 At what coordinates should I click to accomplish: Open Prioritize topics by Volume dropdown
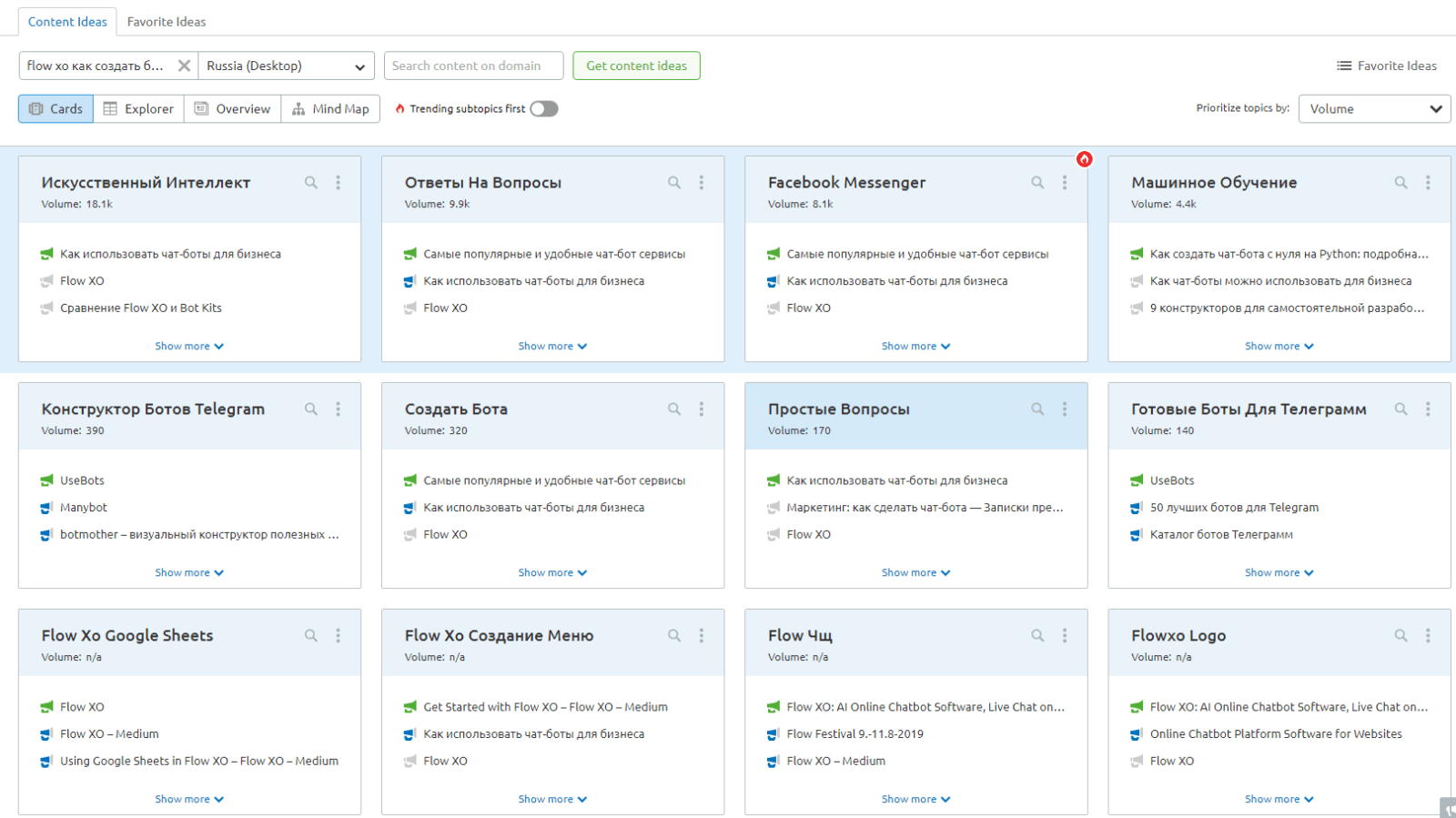(x=1374, y=109)
